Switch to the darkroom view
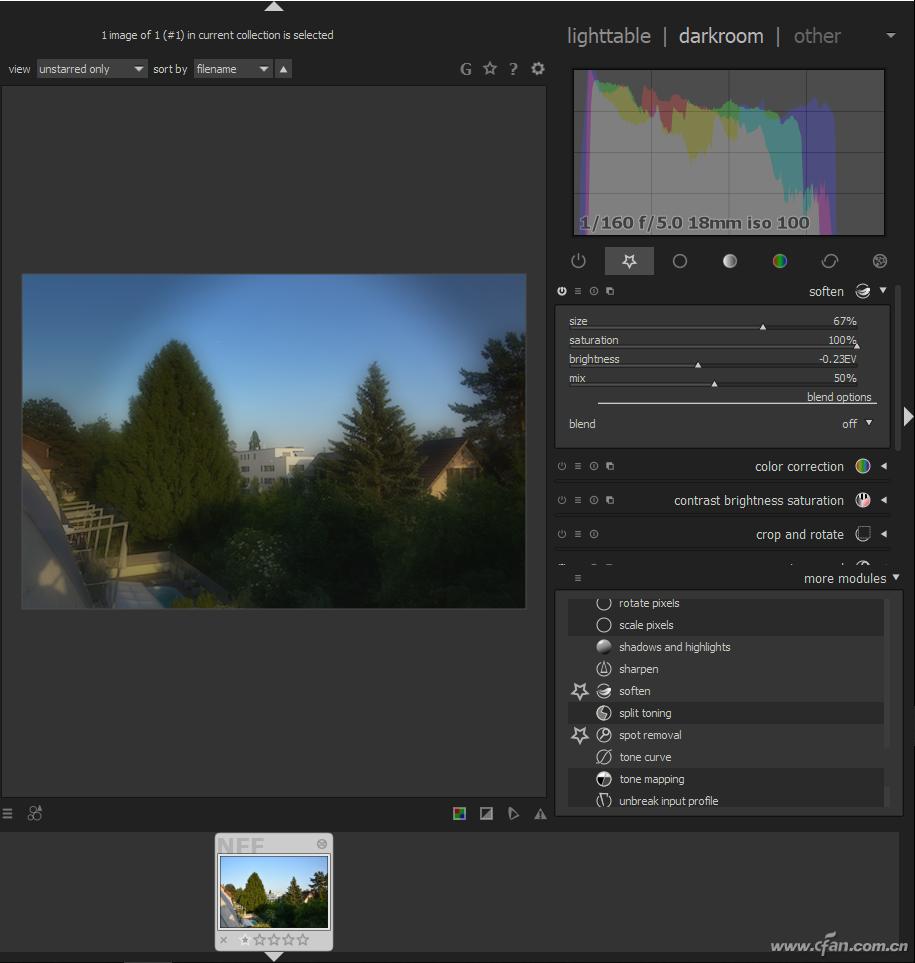915x963 pixels. (x=721, y=36)
